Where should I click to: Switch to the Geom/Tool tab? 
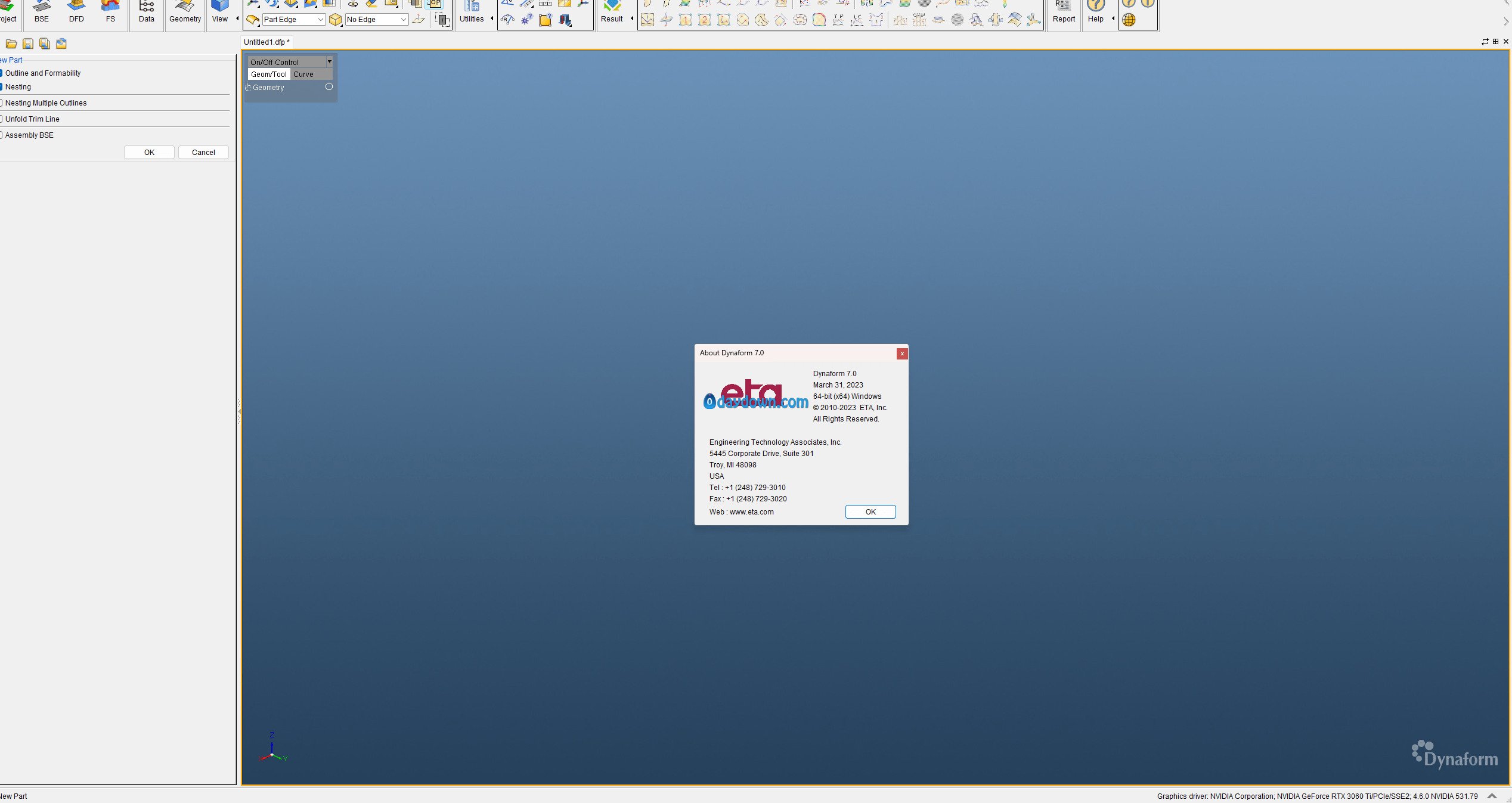pos(269,75)
